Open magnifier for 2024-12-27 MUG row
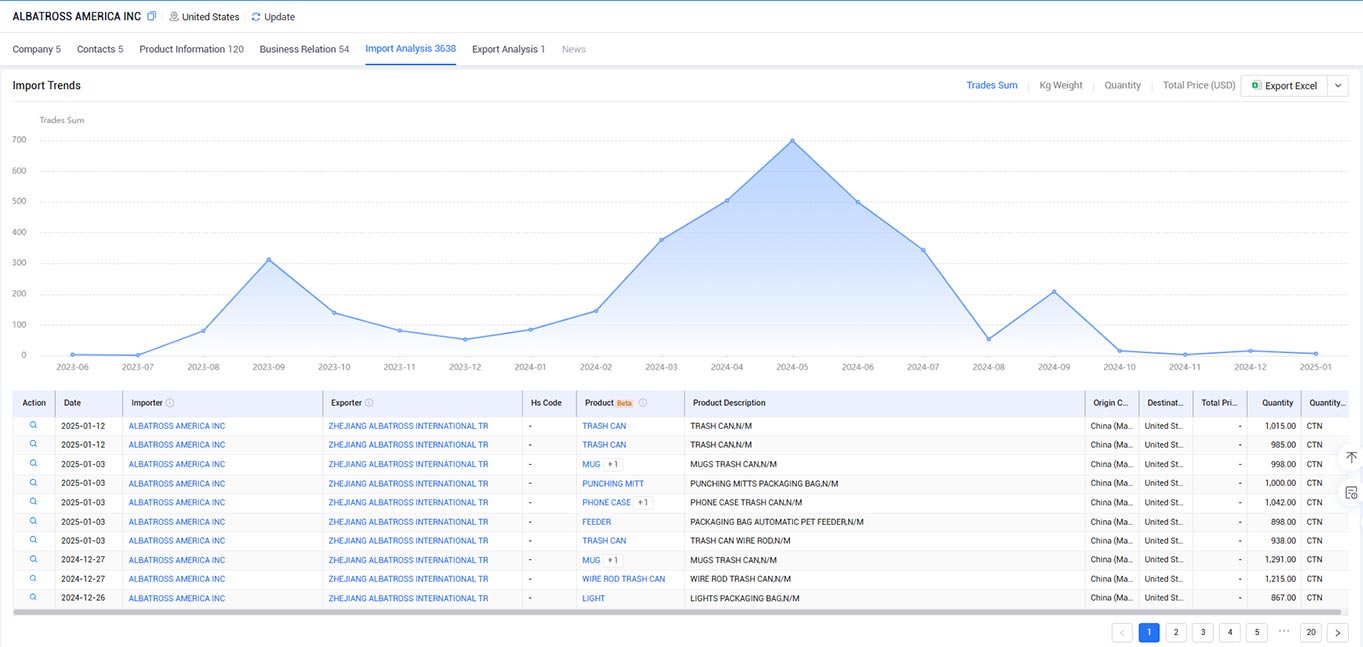The height and width of the screenshot is (647, 1363). (33, 559)
